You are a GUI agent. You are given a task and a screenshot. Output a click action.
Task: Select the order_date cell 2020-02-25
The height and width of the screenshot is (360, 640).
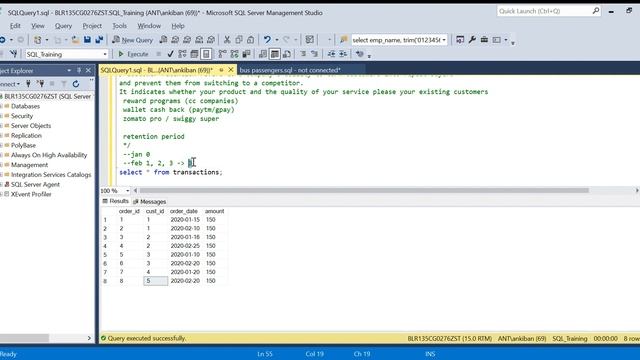[185, 246]
